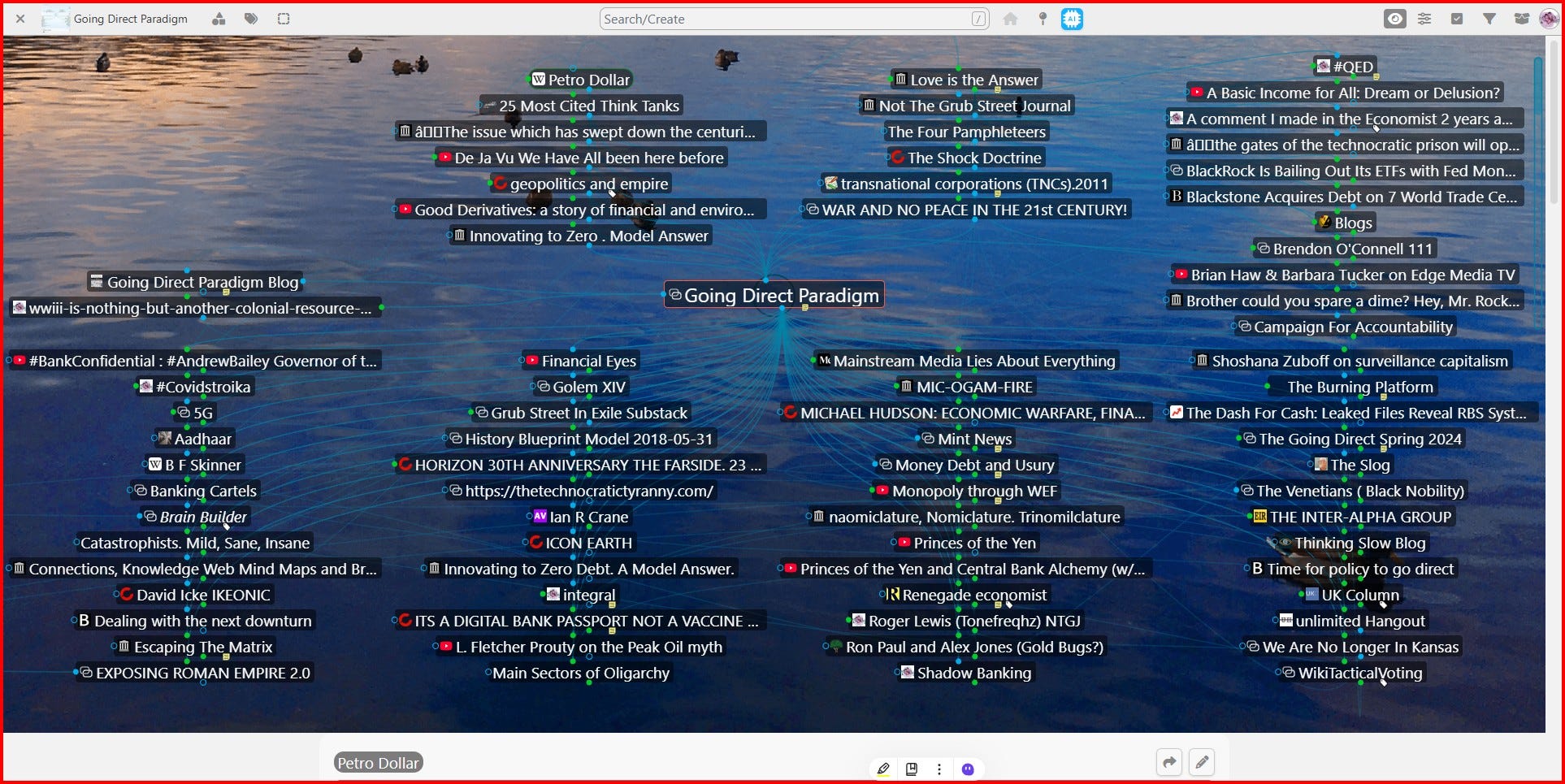Select the B F Skinner thought
Image resolution: width=1565 pixels, height=784 pixels.
195,465
